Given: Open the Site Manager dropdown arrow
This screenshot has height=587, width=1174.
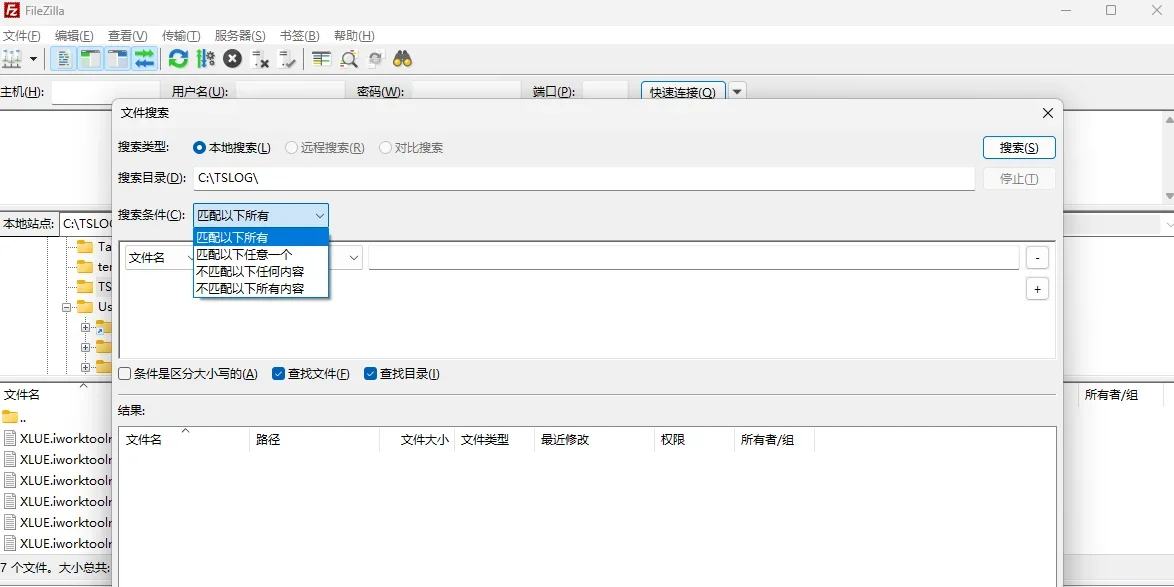Looking at the screenshot, I should (34, 58).
